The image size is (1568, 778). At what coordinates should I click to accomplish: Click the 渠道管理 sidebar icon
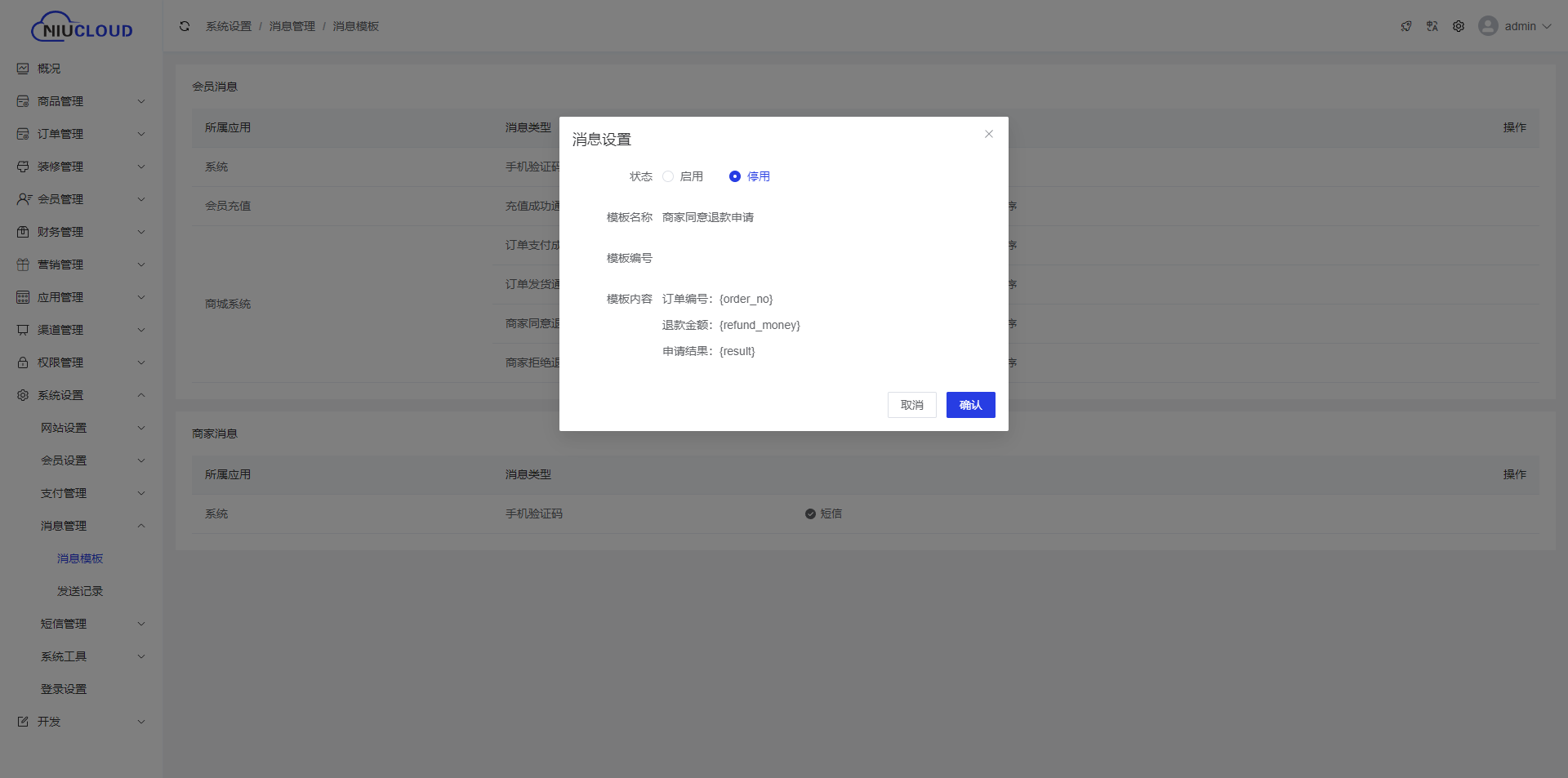(23, 330)
